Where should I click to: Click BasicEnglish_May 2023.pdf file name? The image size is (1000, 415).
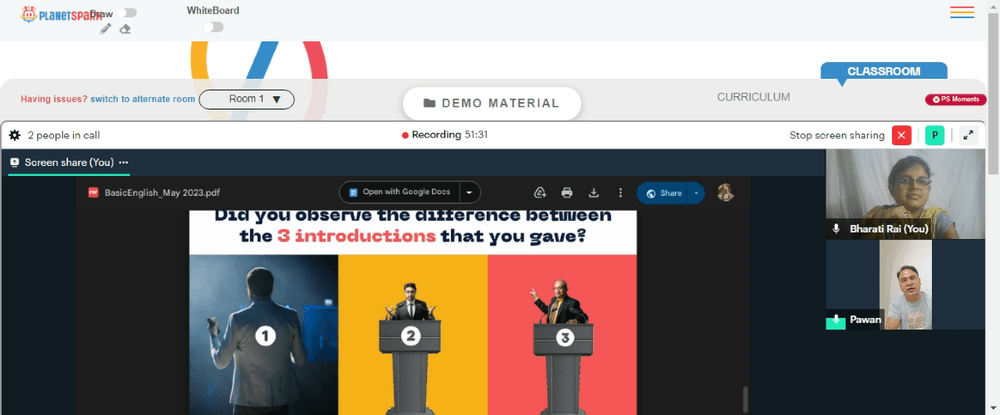point(163,193)
